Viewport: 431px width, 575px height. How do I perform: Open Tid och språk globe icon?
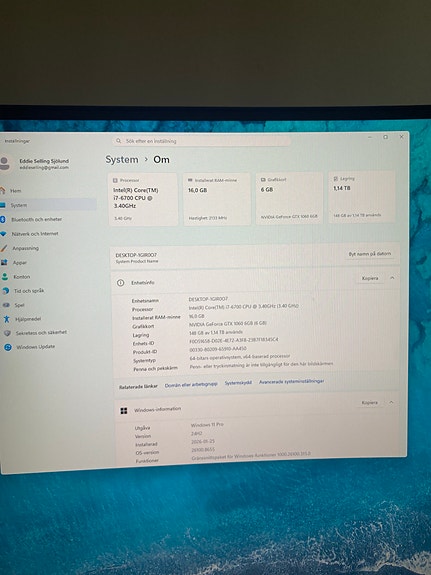click(6, 291)
